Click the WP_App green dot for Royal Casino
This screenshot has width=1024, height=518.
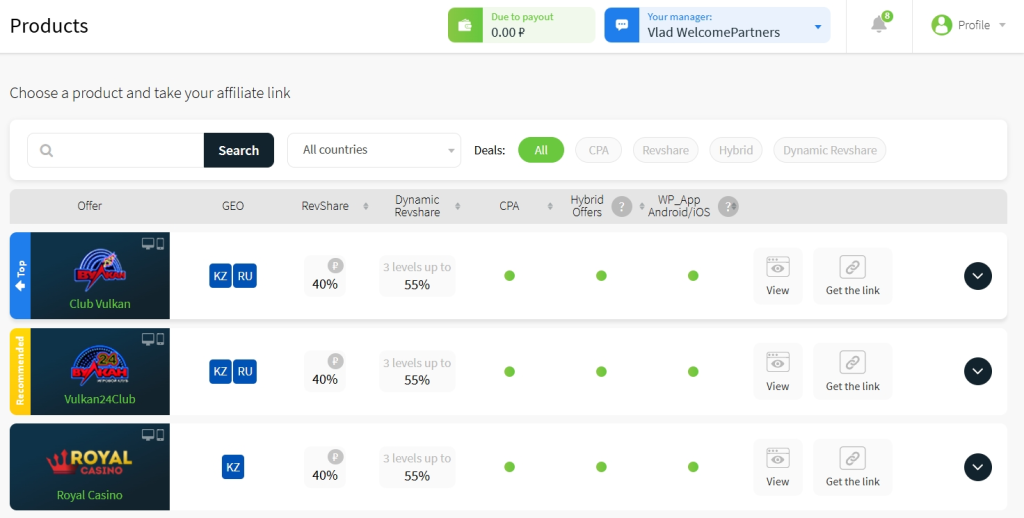(693, 467)
